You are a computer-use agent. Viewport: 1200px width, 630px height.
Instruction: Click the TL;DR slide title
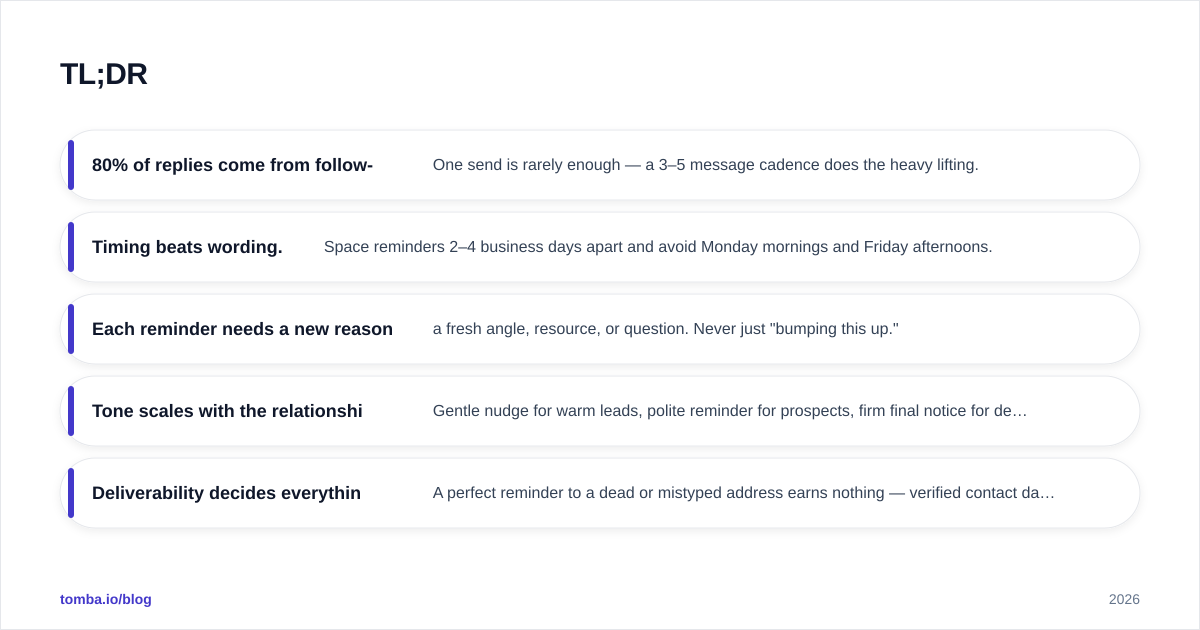click(104, 74)
